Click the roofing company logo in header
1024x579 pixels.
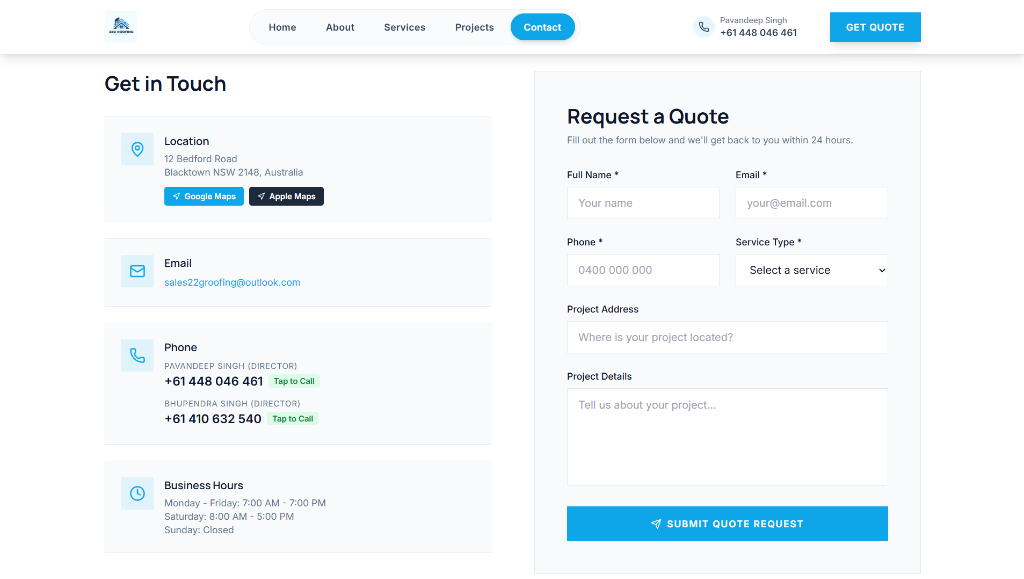coord(119,24)
